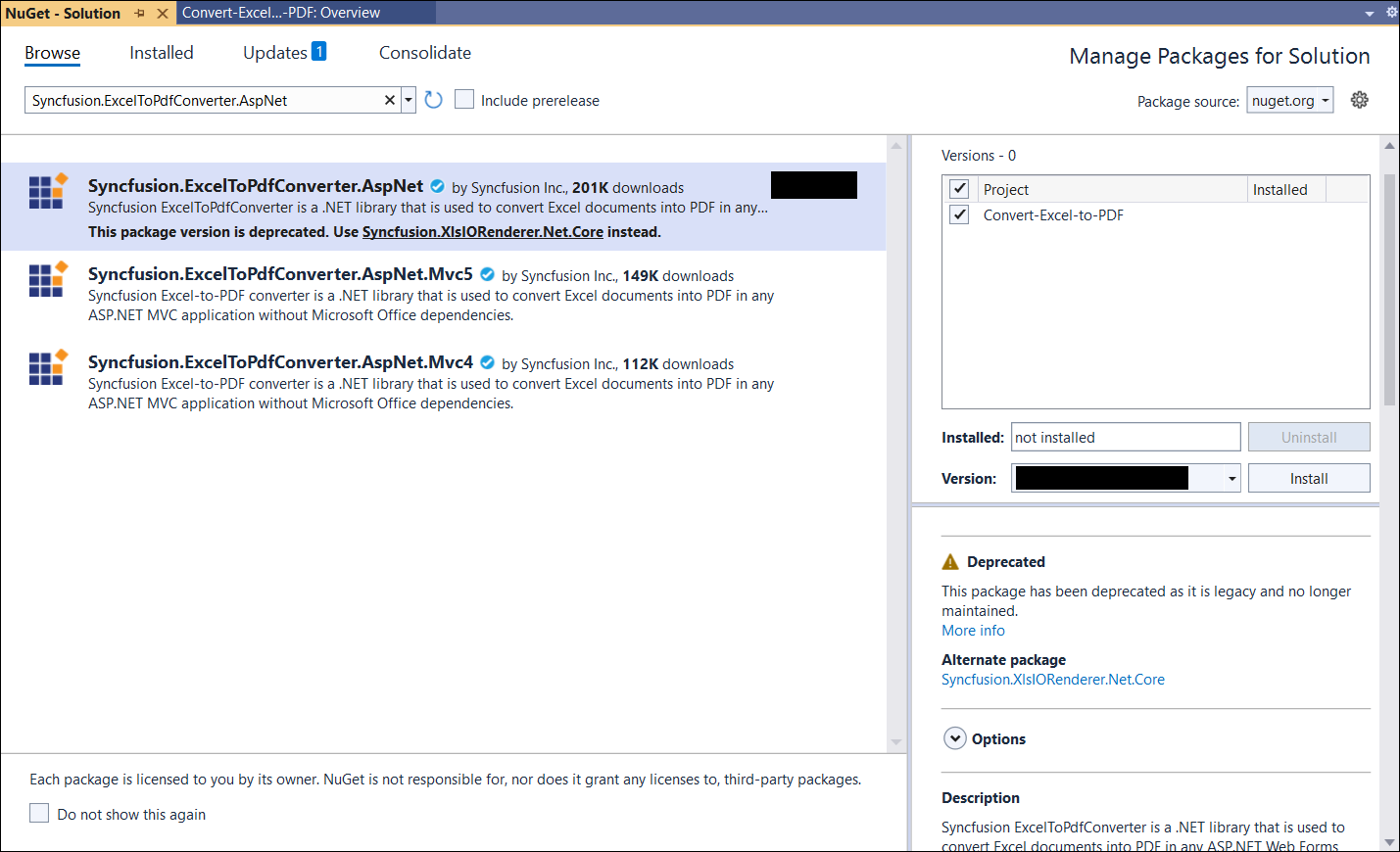The width and height of the screenshot is (1400, 852).
Task: Click verified badge next to AspNet.Mvc5 package
Action: [x=487, y=275]
